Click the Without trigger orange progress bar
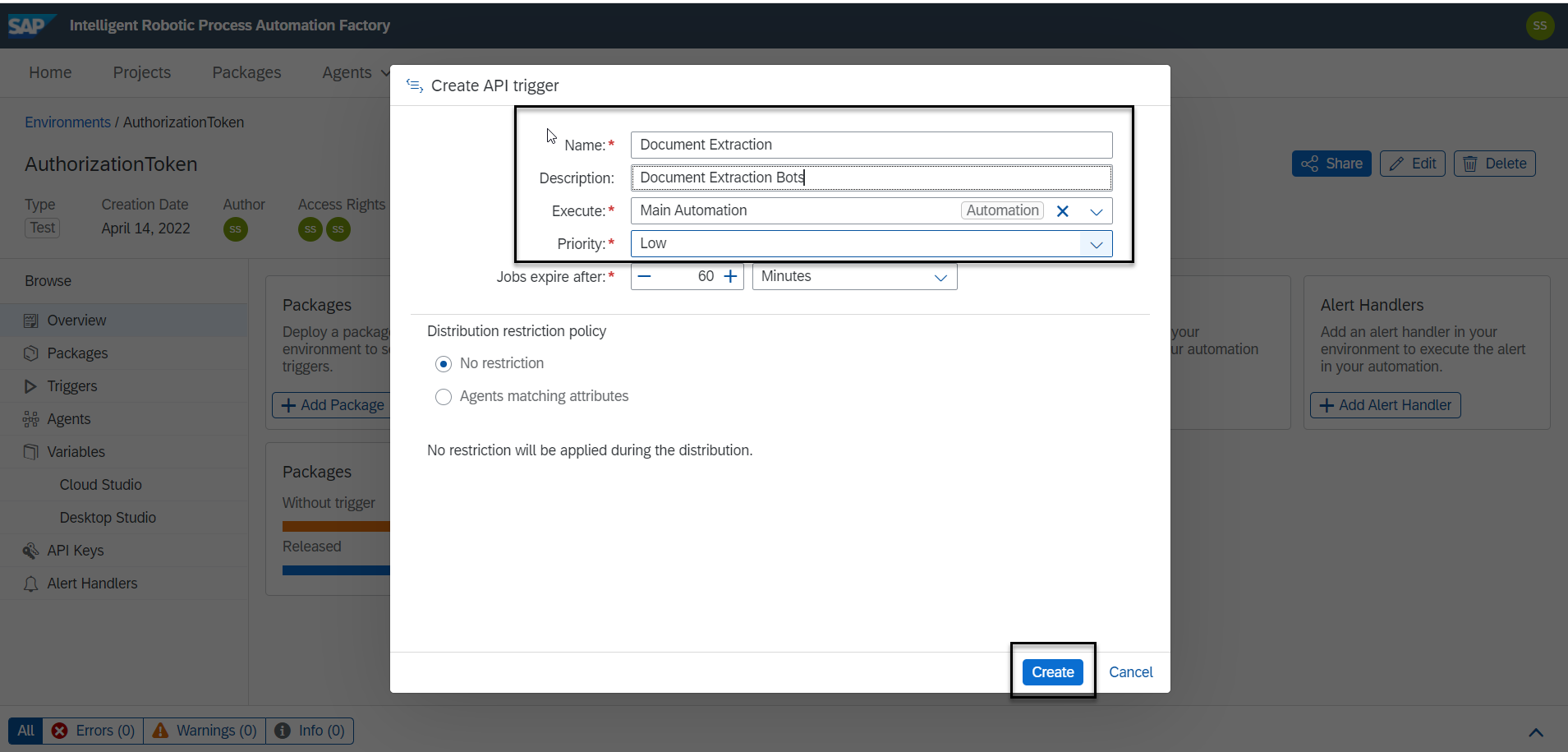Screen dimensions: 1568x752 336,526
